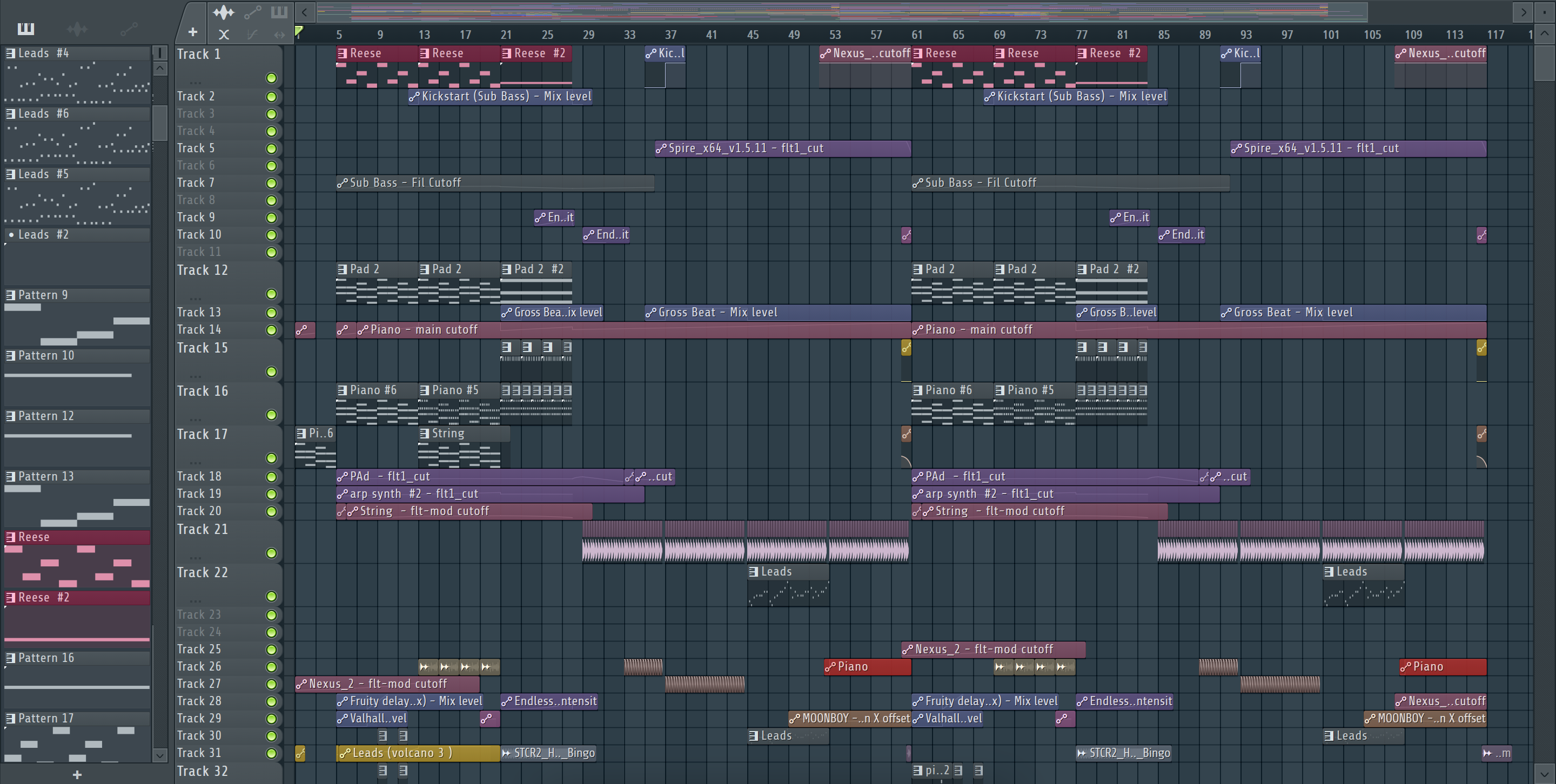Mute Track 16 using its green light

tap(271, 415)
